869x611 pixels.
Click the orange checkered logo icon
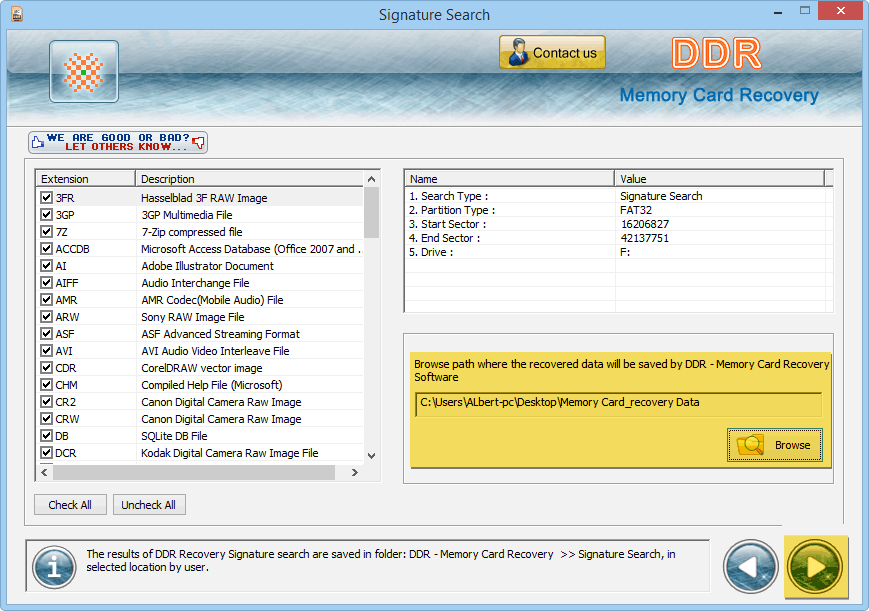(84, 72)
